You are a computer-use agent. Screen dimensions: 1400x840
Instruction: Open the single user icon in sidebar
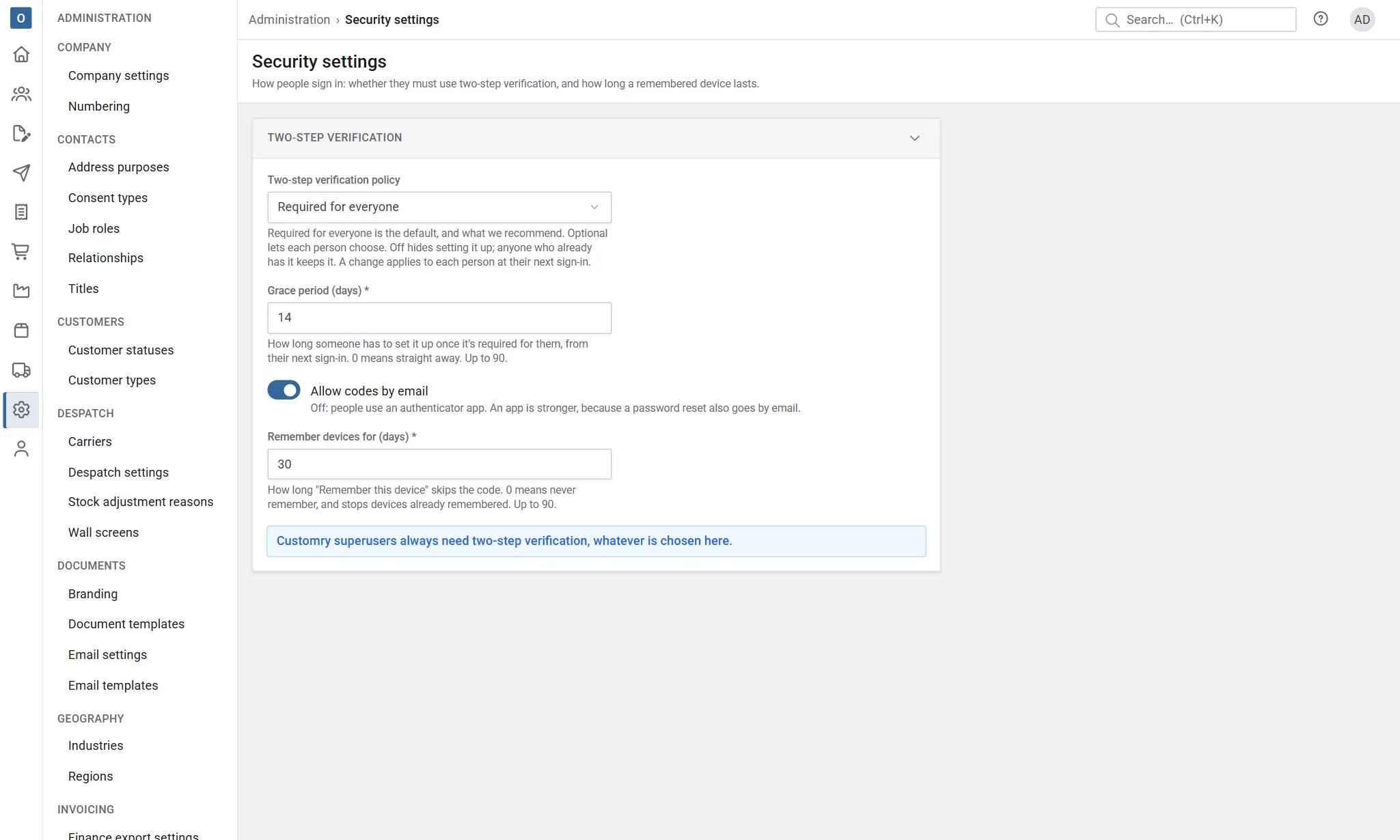[21, 449]
